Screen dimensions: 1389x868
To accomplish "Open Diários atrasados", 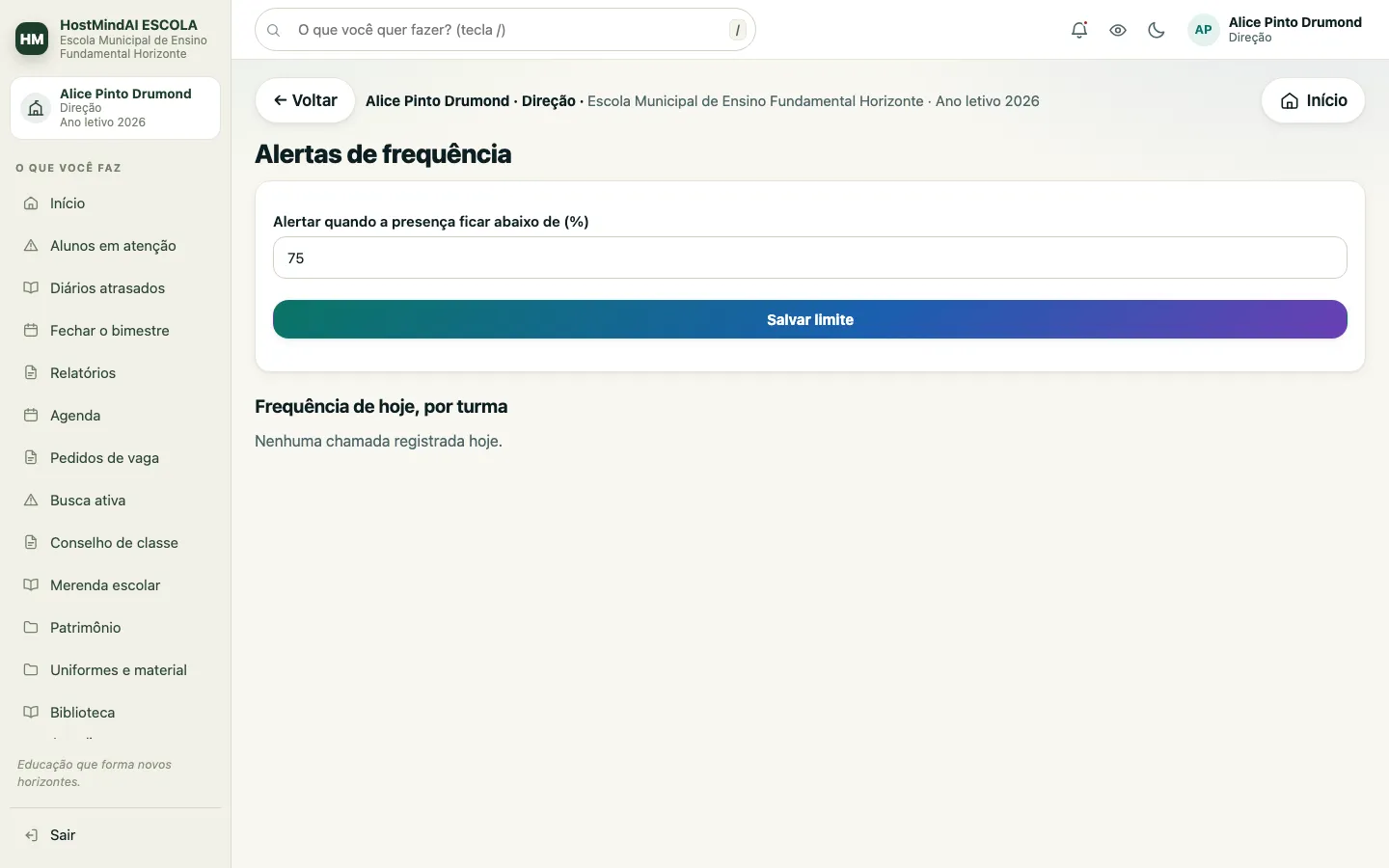I will click(116, 288).
